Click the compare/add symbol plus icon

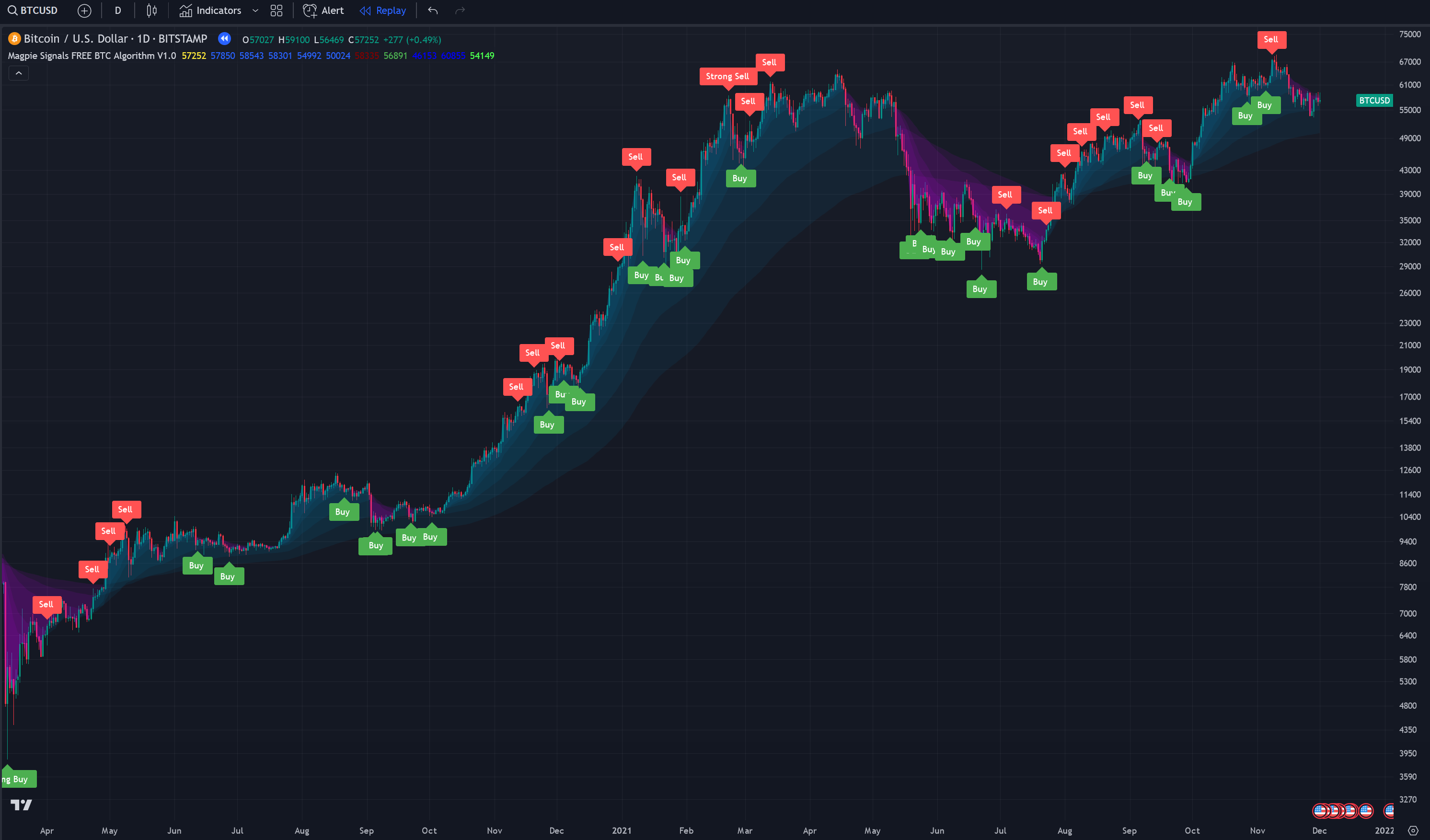tap(84, 10)
